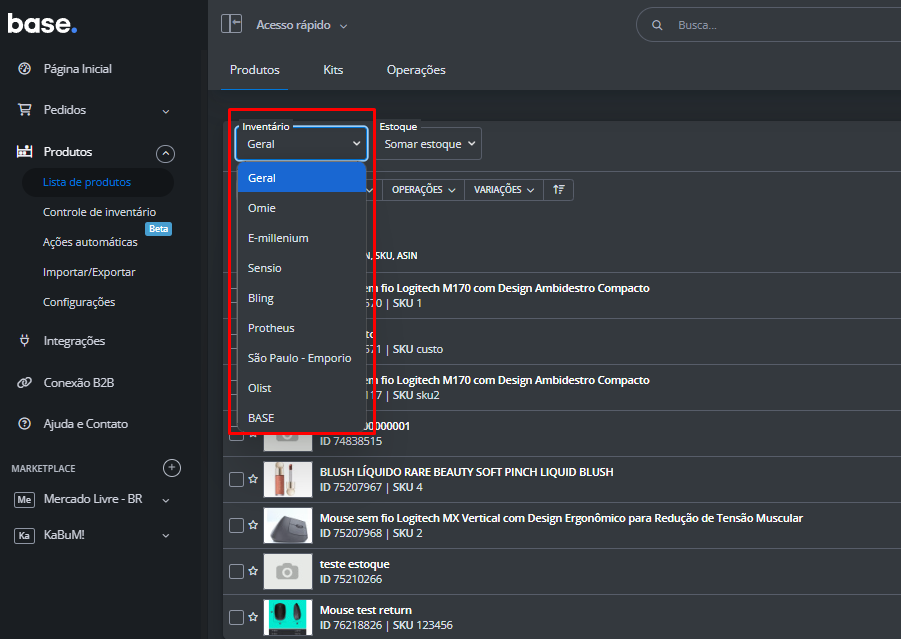Open the Inventário dropdown showing Geral
Viewport: 901px width, 639px height.
pyautogui.click(x=302, y=144)
